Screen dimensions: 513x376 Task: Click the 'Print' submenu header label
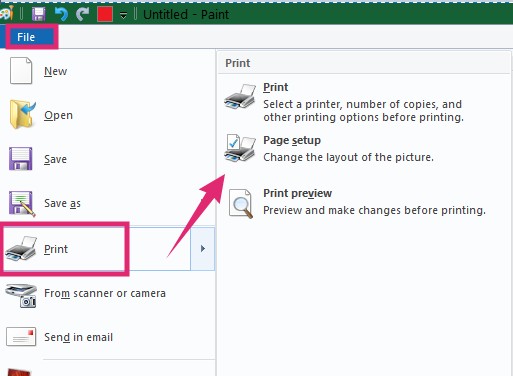click(238, 63)
